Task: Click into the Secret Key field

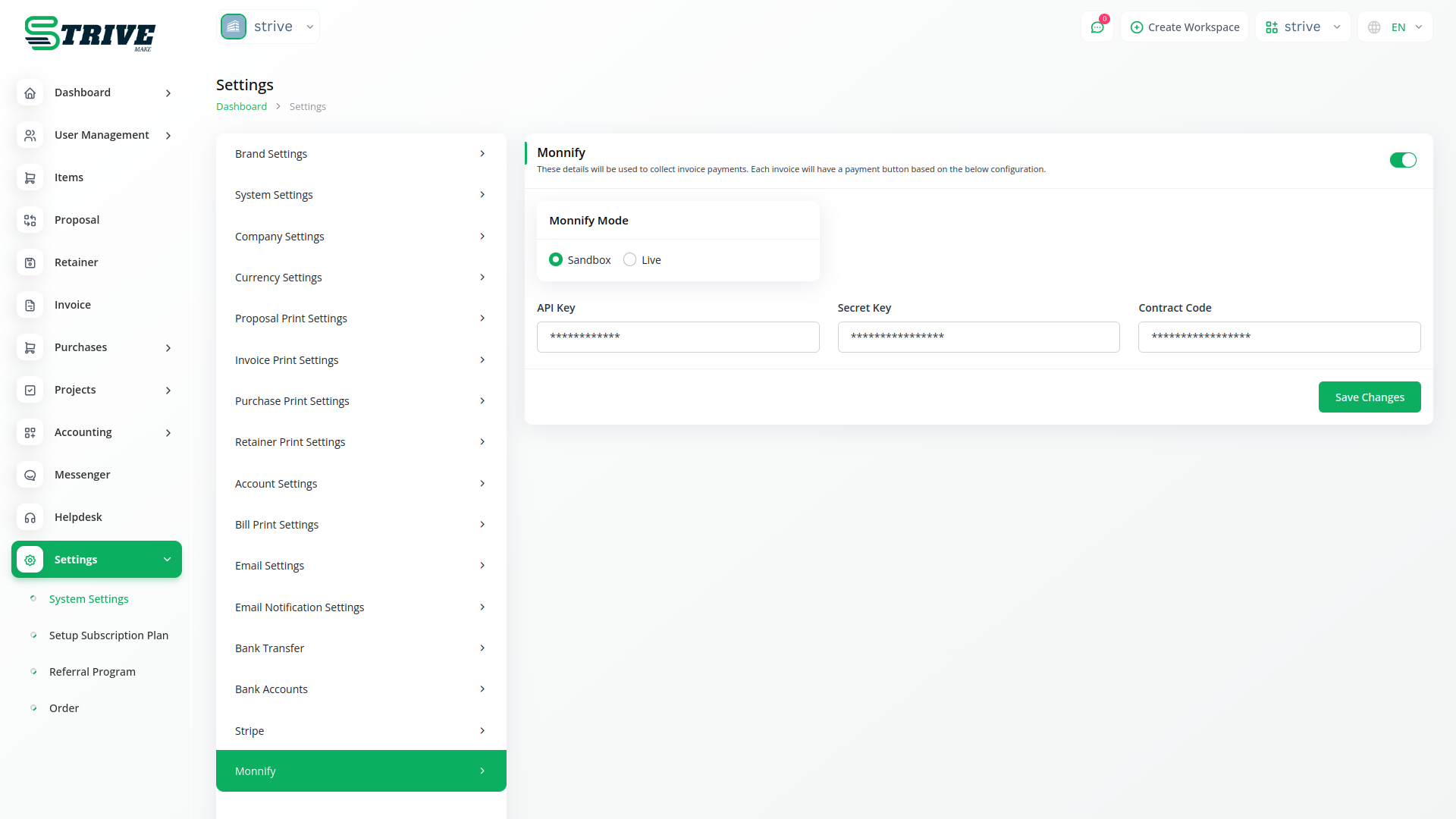Action: point(978,337)
